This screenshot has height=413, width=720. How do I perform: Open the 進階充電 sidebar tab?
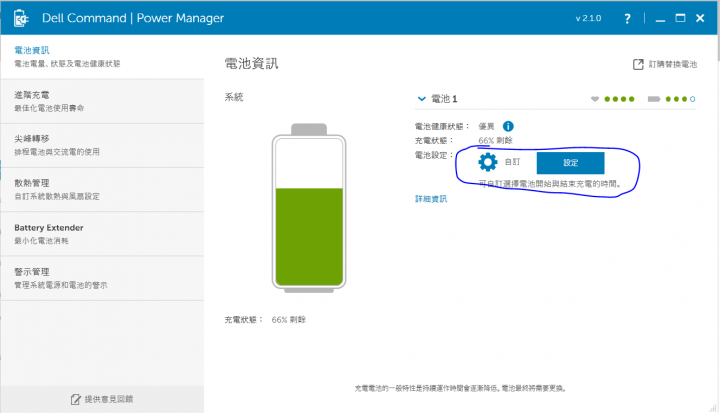coord(100,100)
